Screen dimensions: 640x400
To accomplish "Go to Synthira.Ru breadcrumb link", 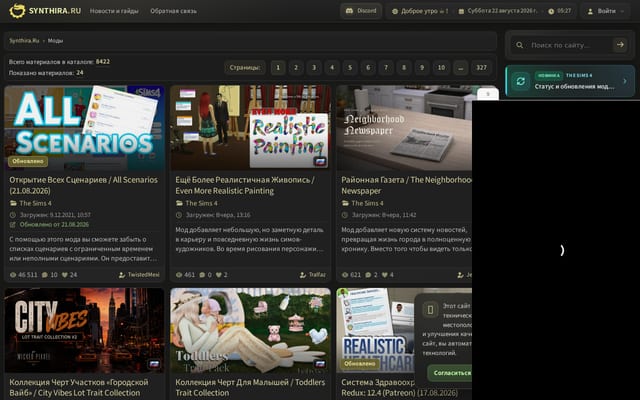I will pos(24,41).
